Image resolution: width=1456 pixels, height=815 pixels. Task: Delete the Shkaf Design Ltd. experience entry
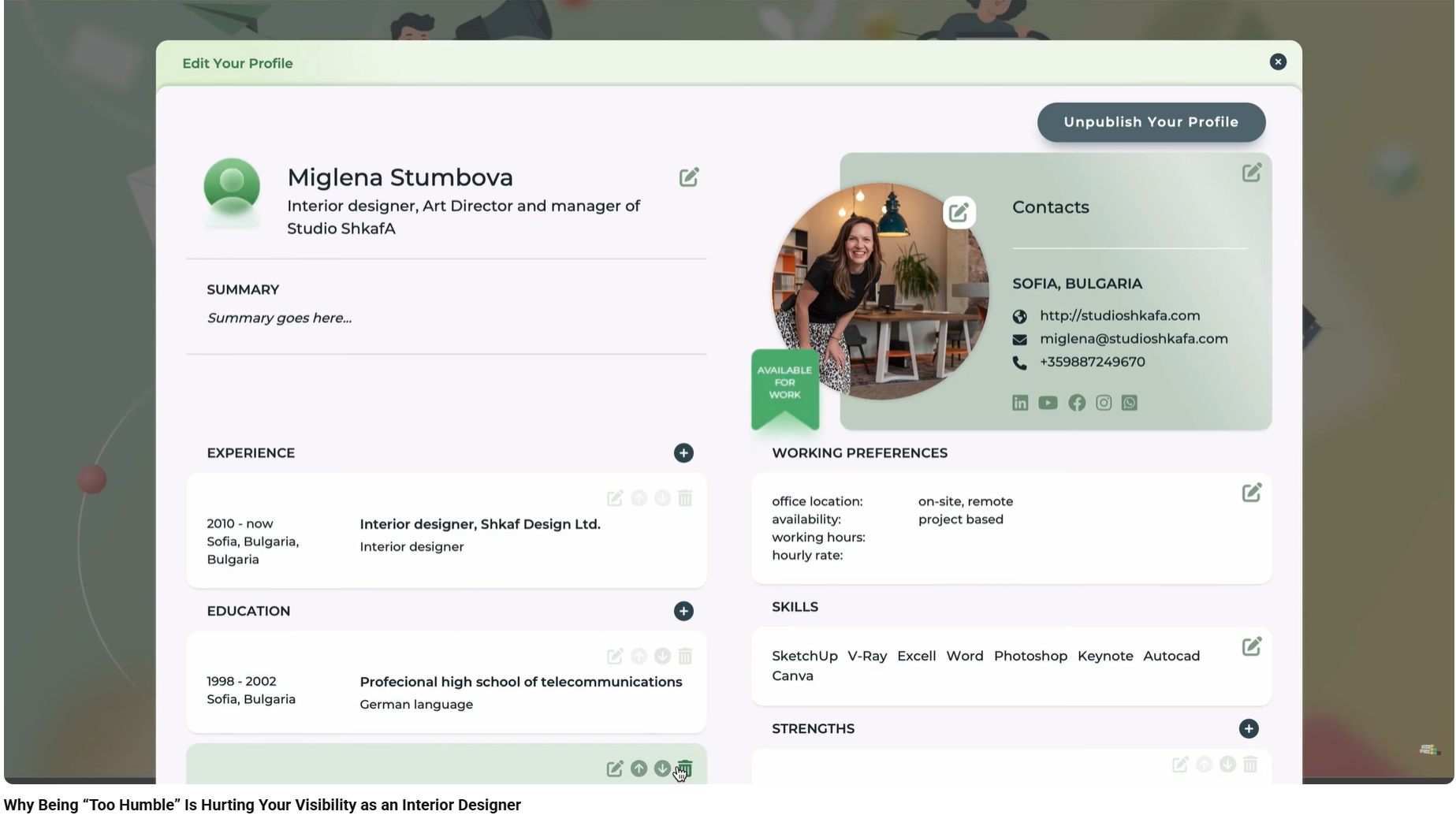coord(685,497)
